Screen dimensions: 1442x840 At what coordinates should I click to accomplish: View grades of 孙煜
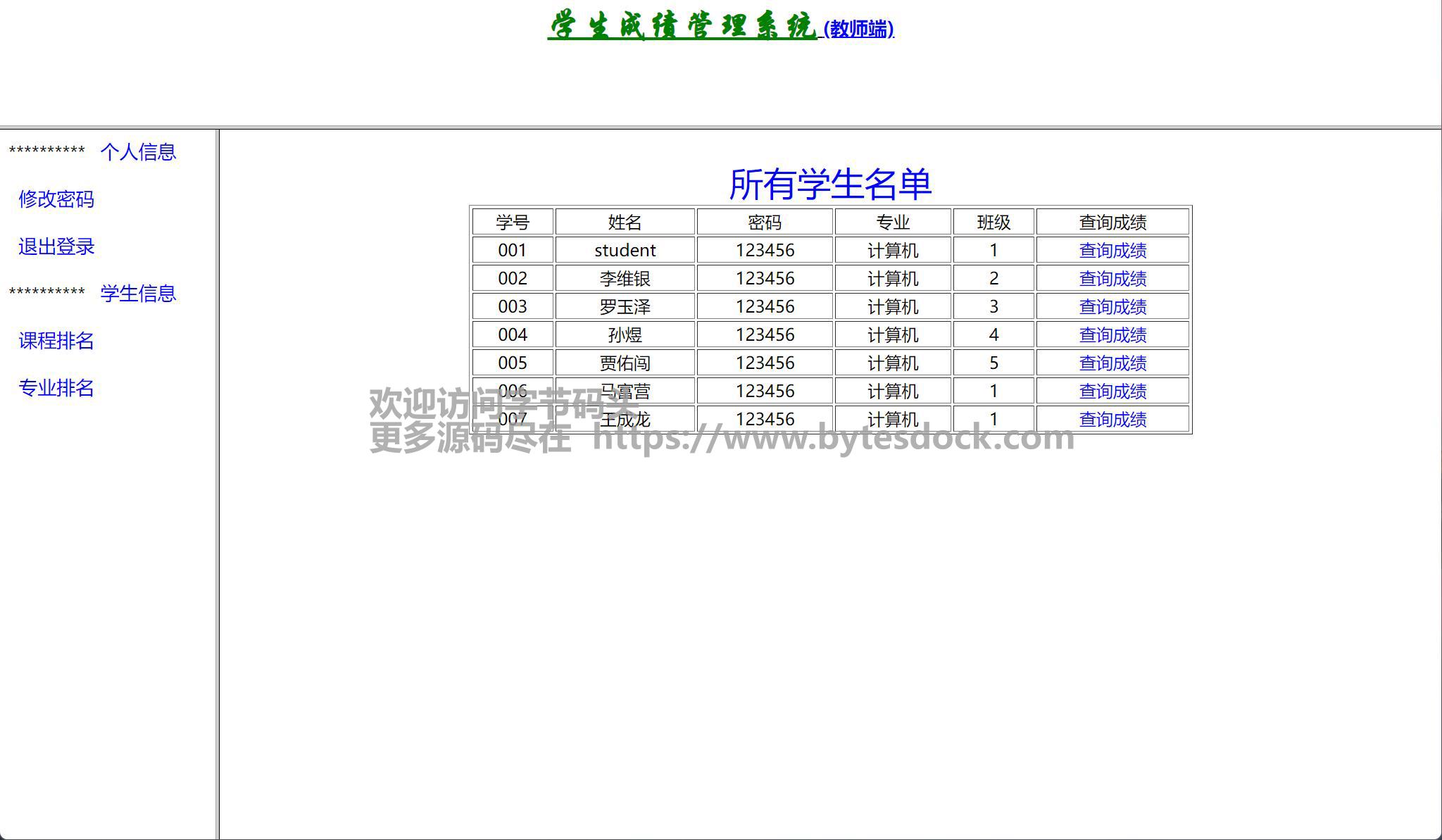1112,335
